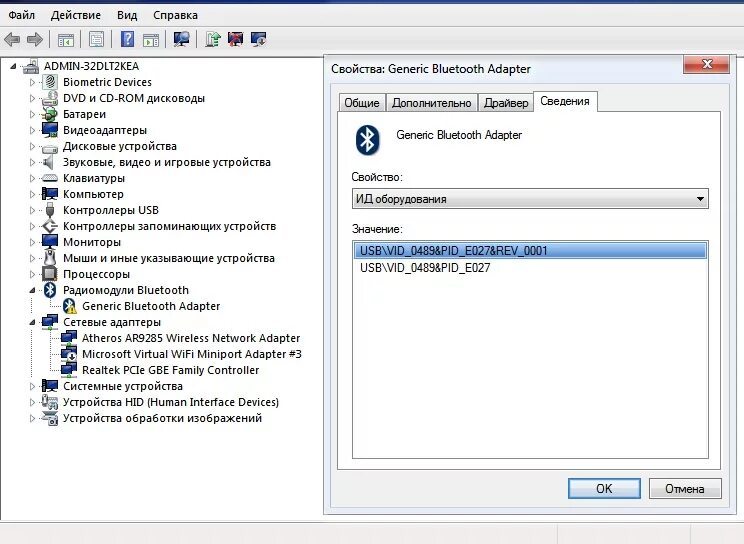Select the ADMIN-32DLT2KEA computer name
Screen dimensions: 744x544
pyautogui.click(x=91, y=66)
